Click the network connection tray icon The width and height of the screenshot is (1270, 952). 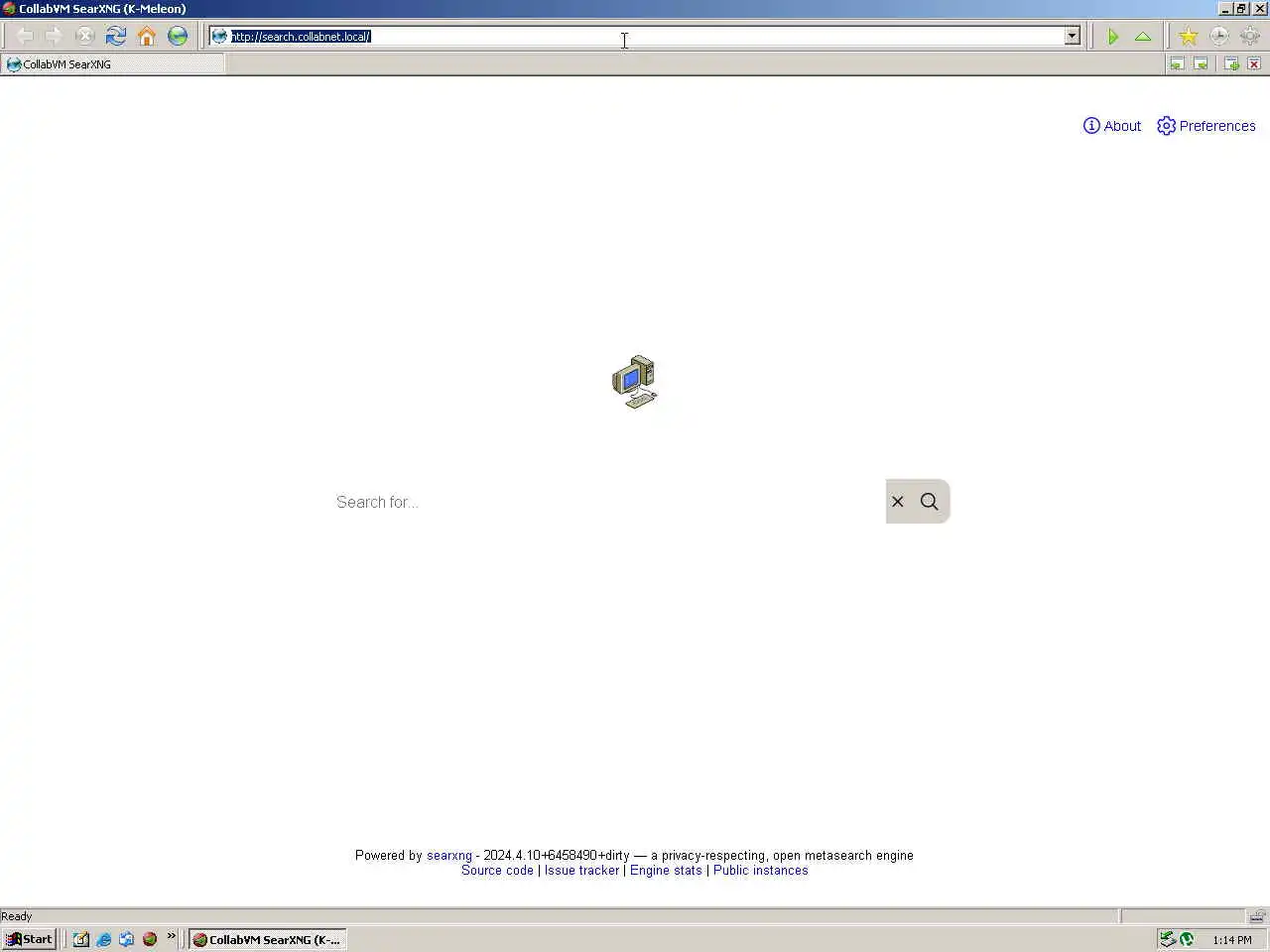(1168, 939)
